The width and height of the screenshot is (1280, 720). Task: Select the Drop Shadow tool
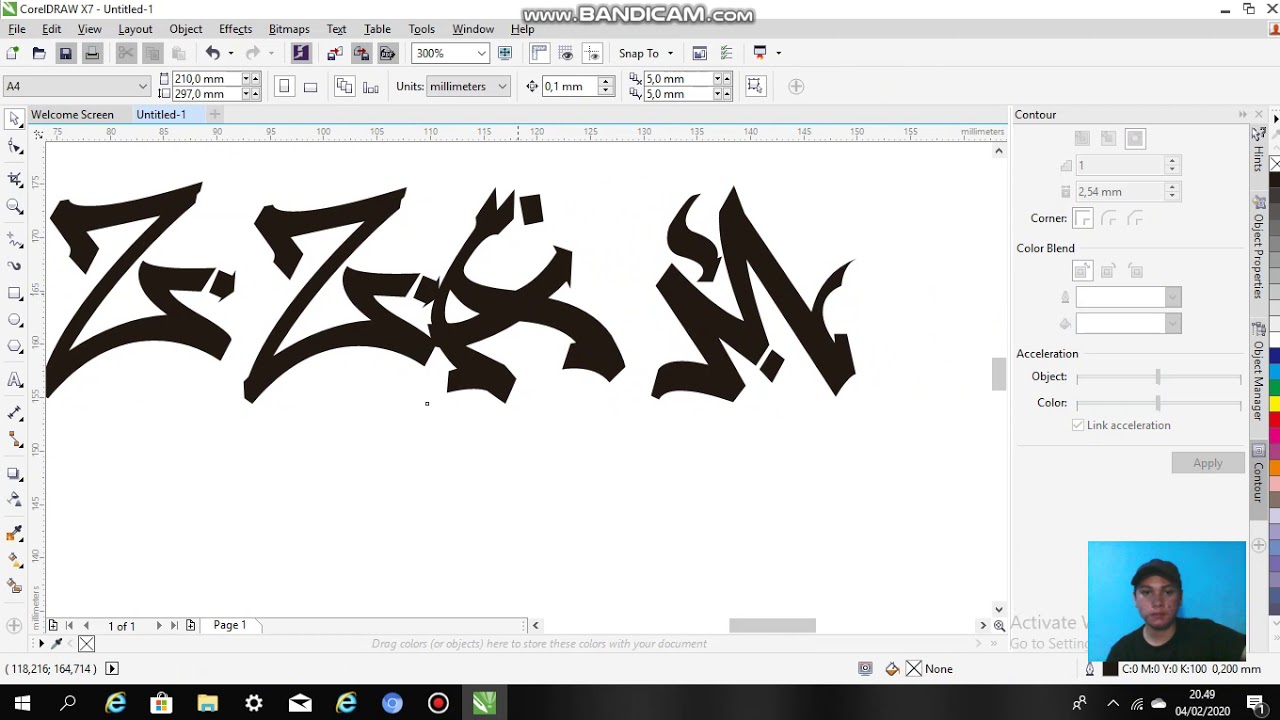coord(15,473)
